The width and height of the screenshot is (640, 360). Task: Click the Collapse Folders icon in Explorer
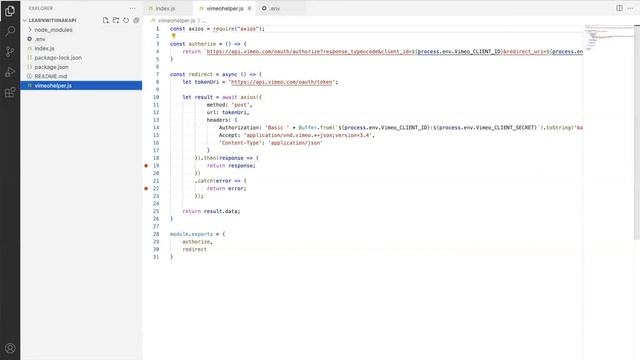point(136,20)
